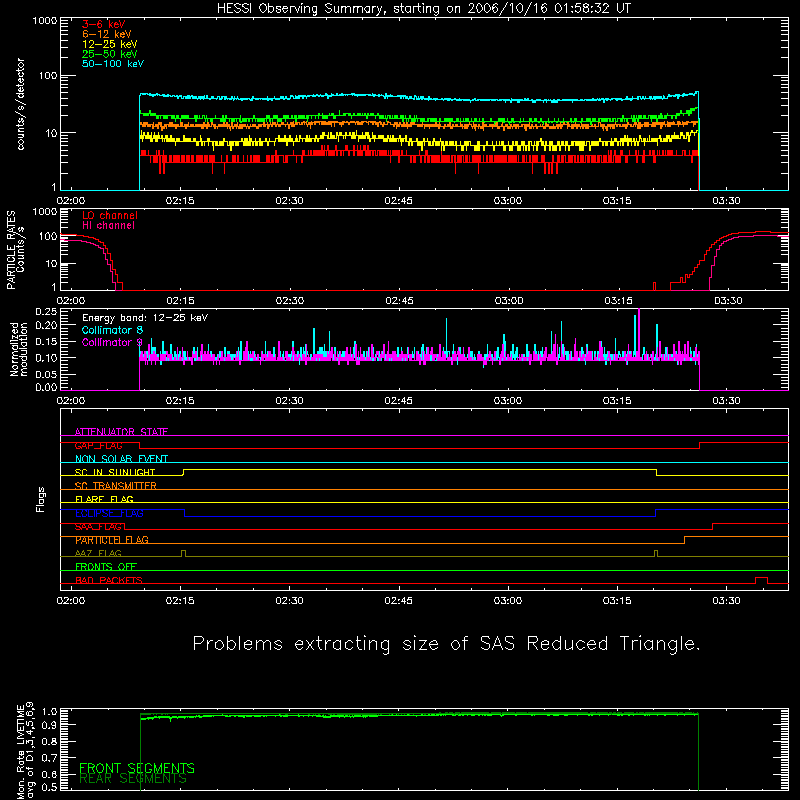
Task: Click the 02:45 tick label under the counts panel
Action: (398, 201)
